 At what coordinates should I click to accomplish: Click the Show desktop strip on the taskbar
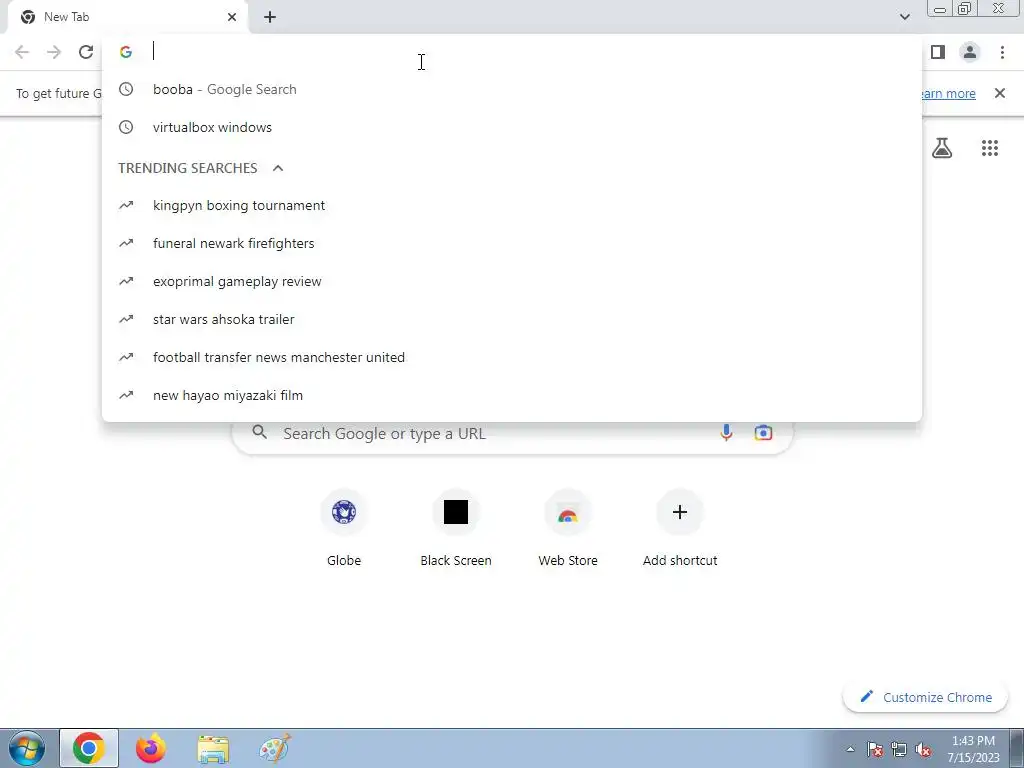(1017, 748)
